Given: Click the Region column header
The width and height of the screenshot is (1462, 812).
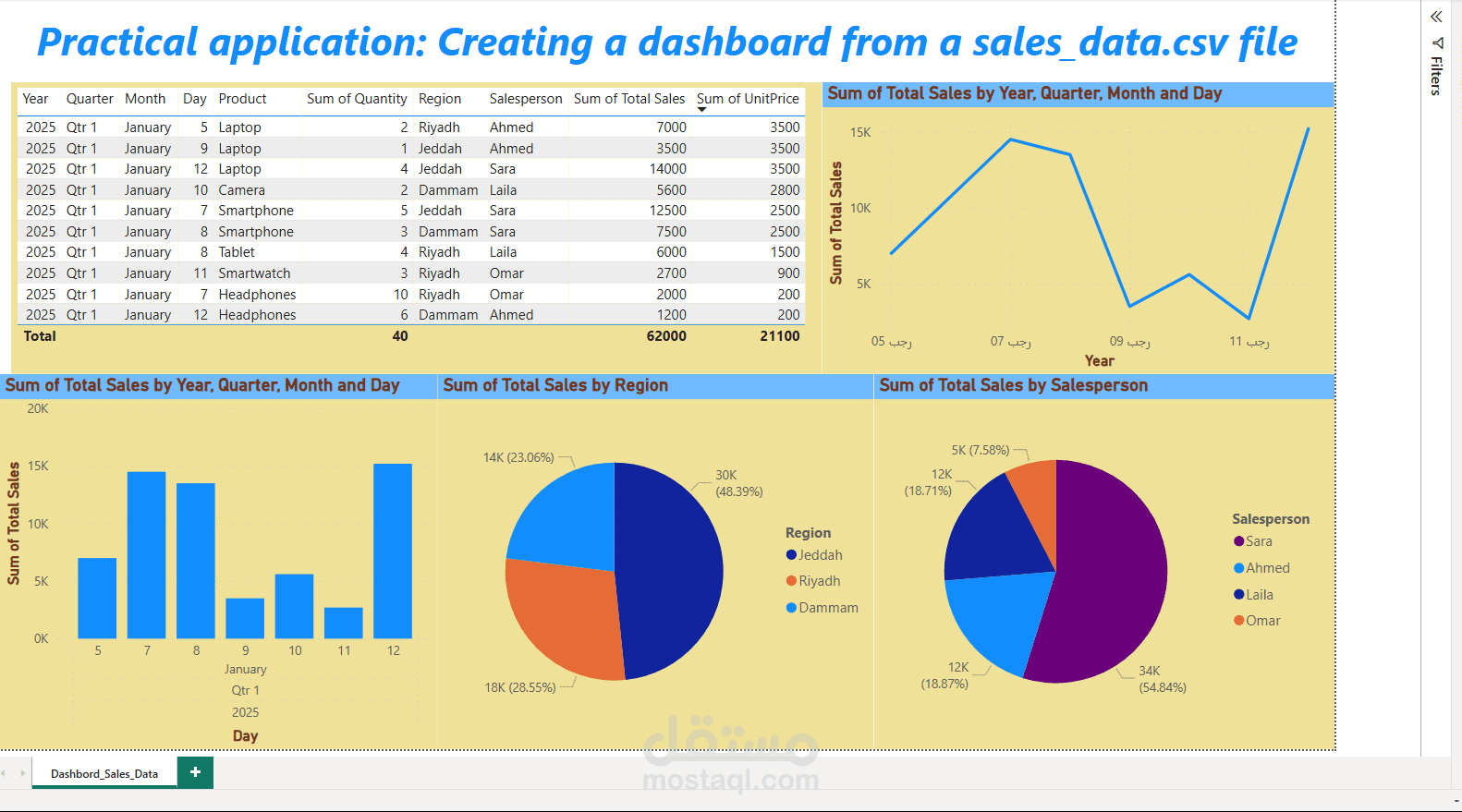Looking at the screenshot, I should 440,99.
